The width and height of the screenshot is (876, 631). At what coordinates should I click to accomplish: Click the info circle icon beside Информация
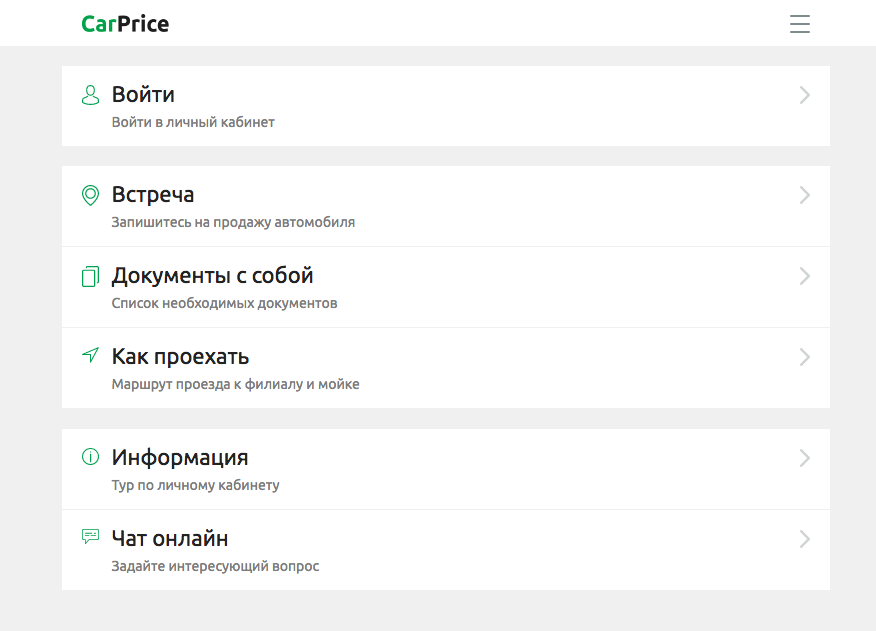point(91,457)
